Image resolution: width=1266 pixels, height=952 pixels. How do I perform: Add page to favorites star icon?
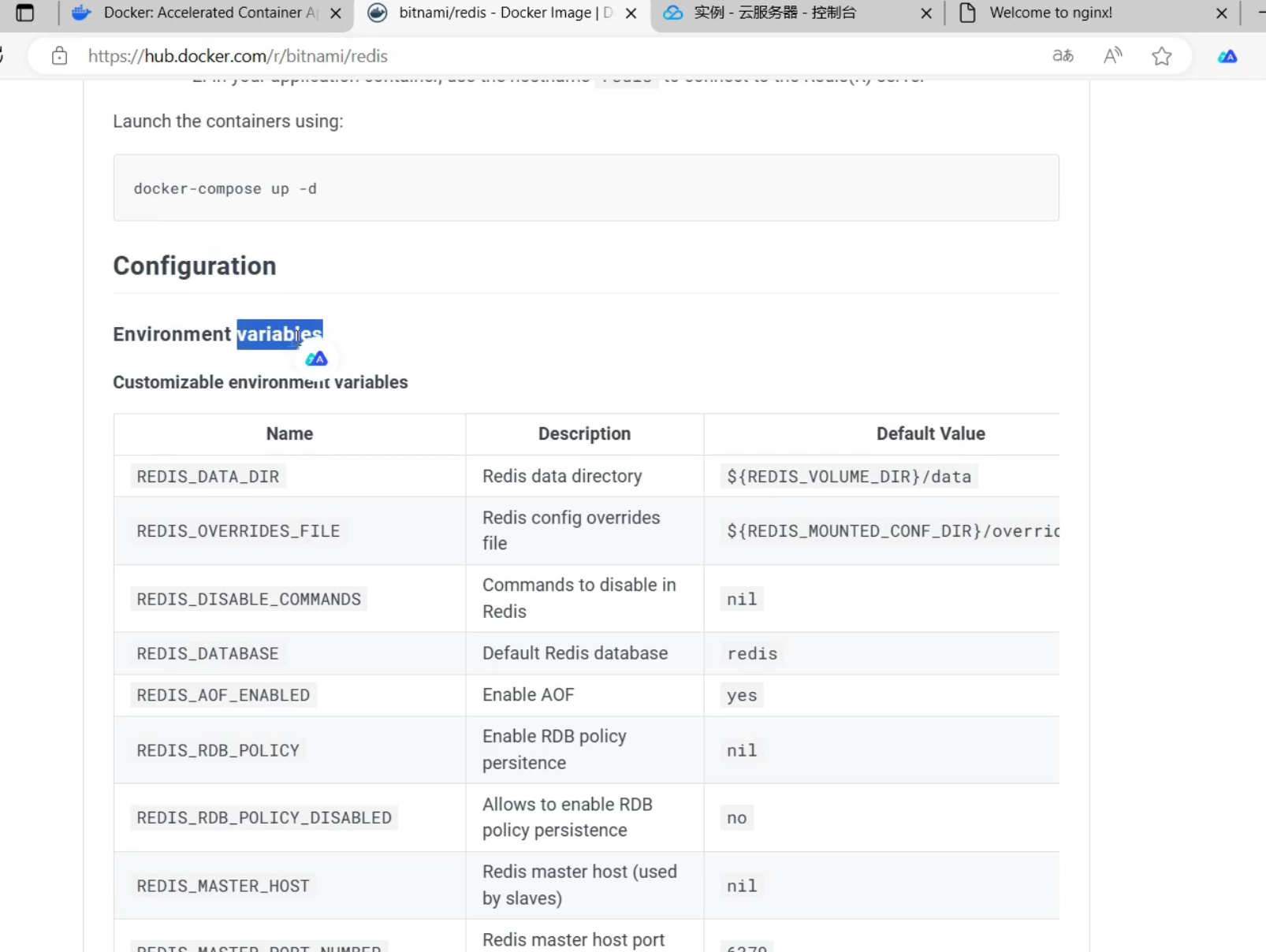tap(1161, 56)
